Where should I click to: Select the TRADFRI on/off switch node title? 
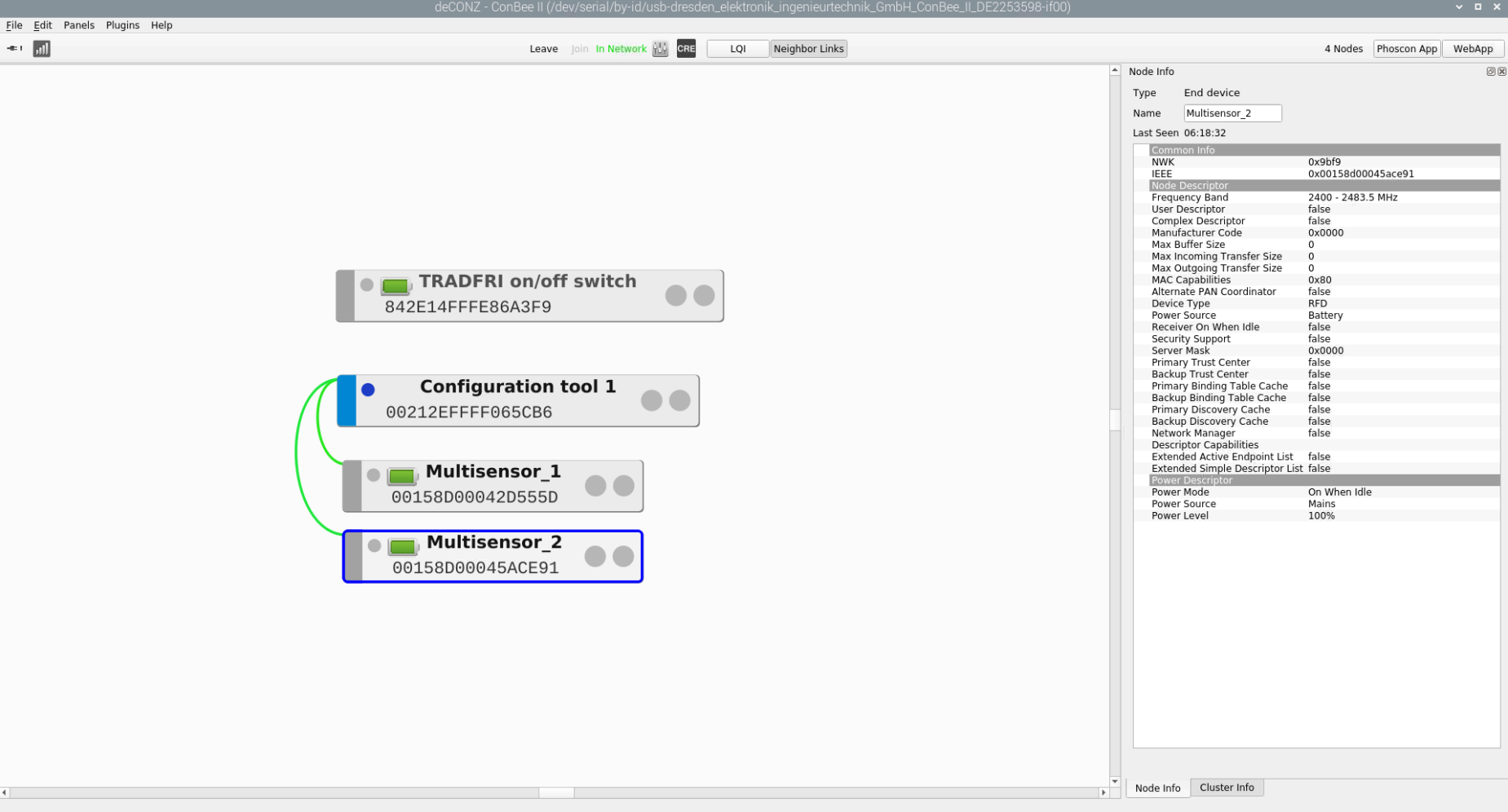tap(528, 281)
